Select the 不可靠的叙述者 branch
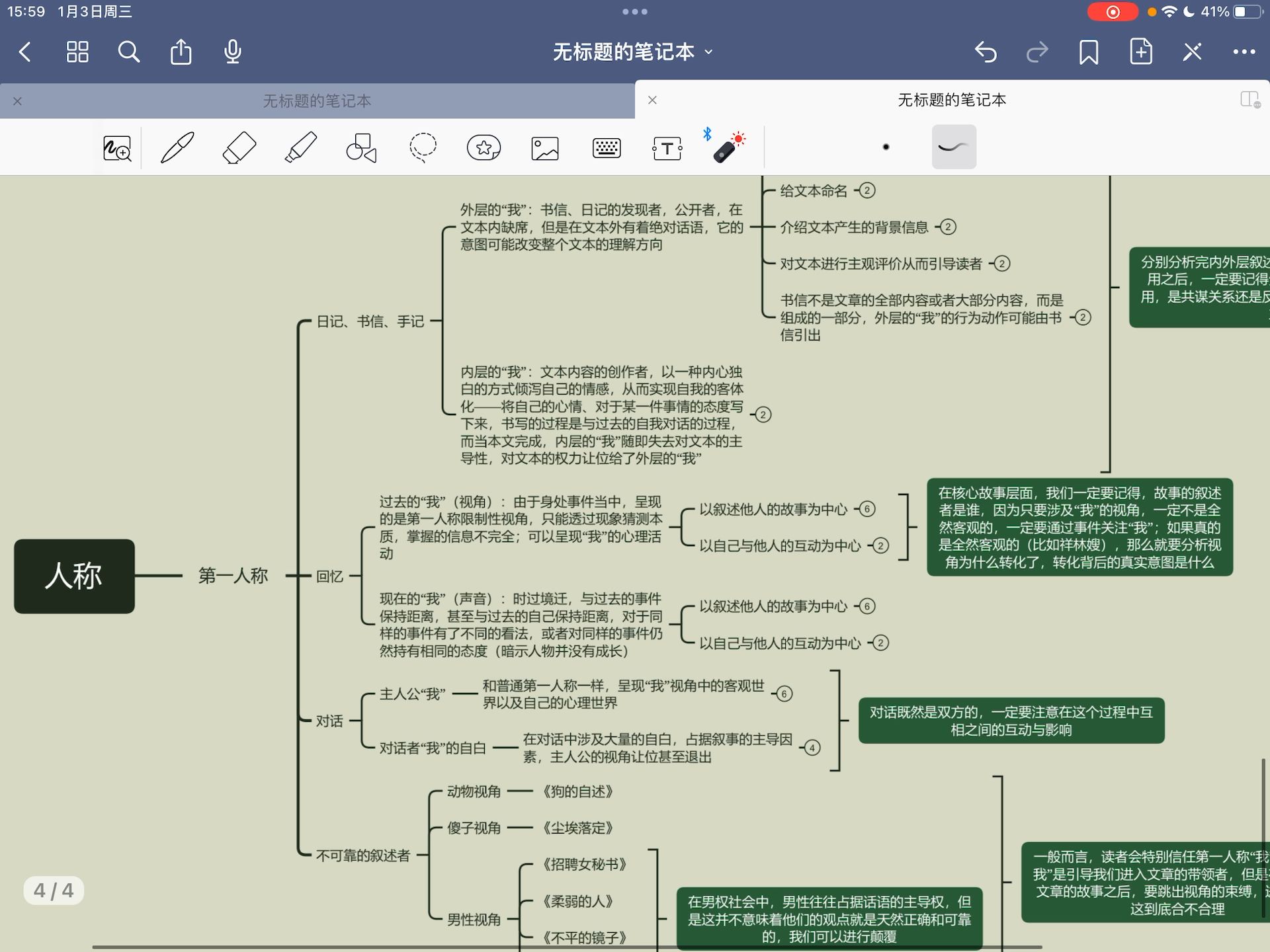1270x952 pixels. tap(363, 855)
